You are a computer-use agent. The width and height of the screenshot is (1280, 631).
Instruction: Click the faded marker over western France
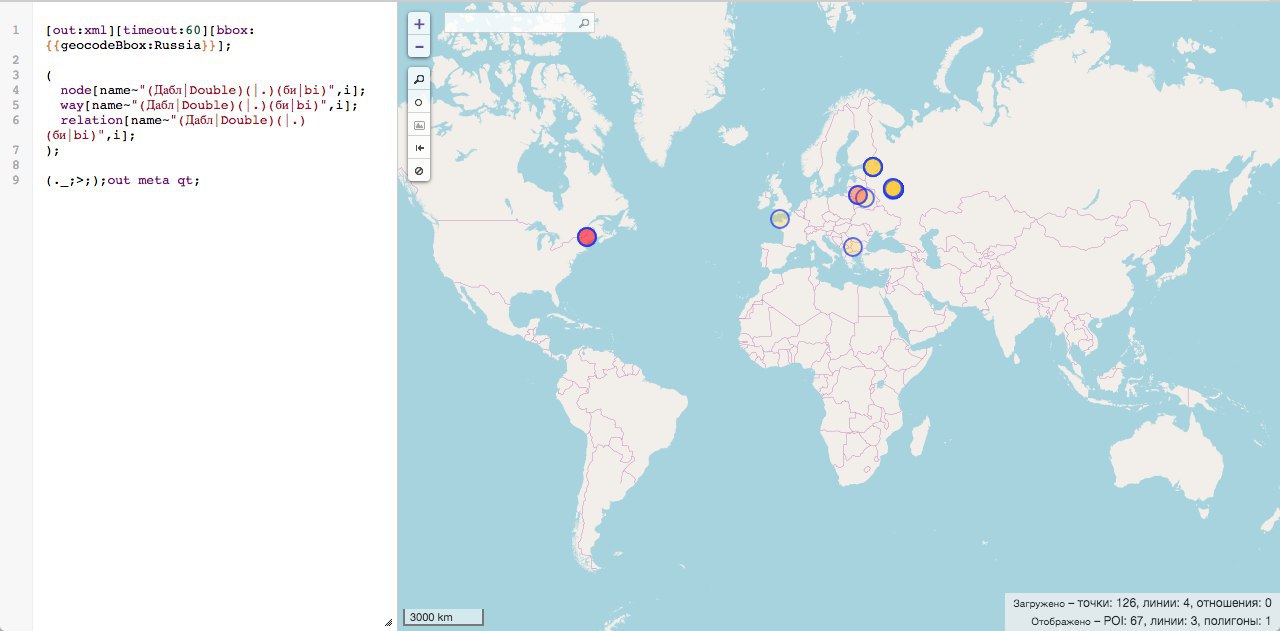780,218
